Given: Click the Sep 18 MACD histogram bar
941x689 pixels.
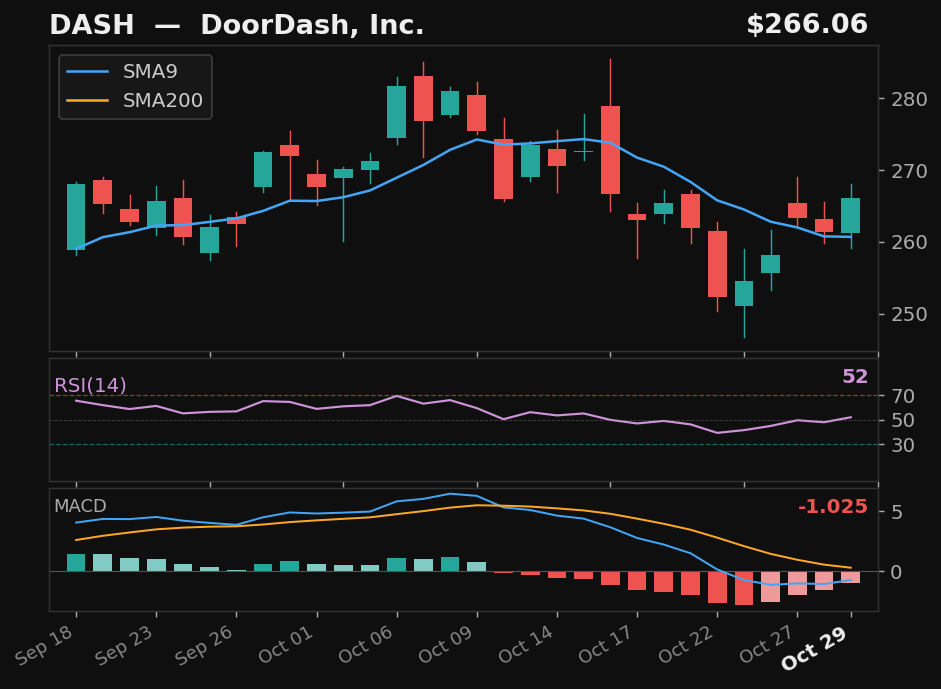Looking at the screenshot, I should point(76,562).
